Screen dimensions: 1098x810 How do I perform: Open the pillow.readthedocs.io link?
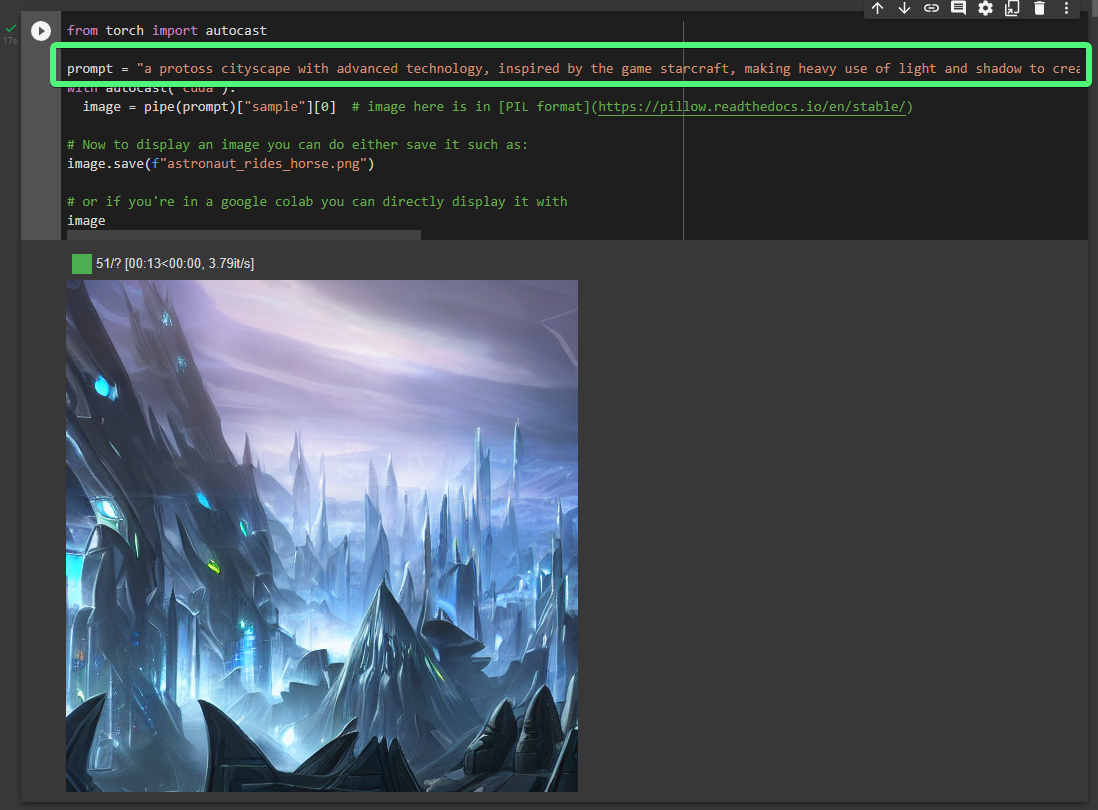[x=751, y=106]
